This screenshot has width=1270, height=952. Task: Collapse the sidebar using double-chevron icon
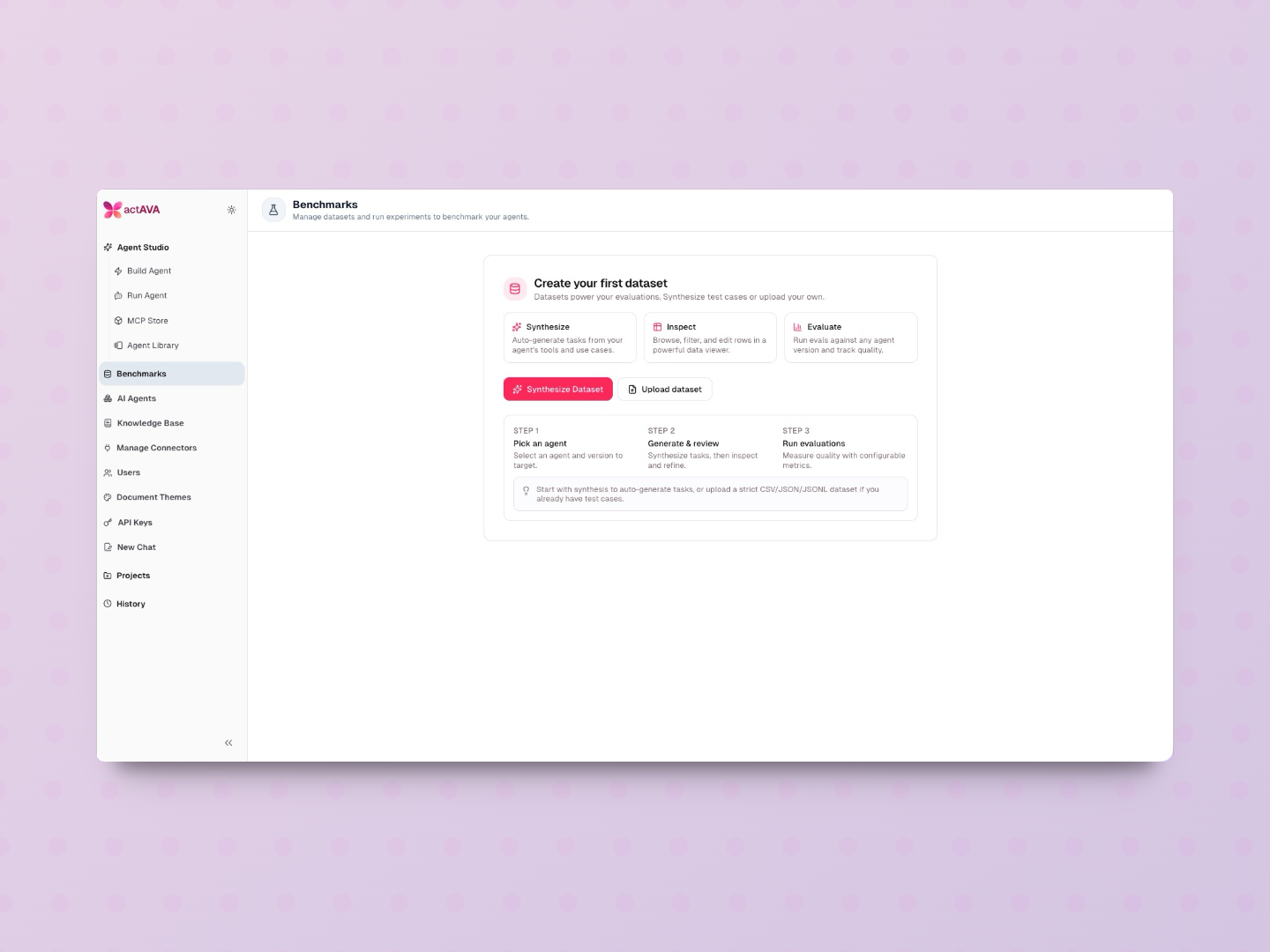[228, 743]
